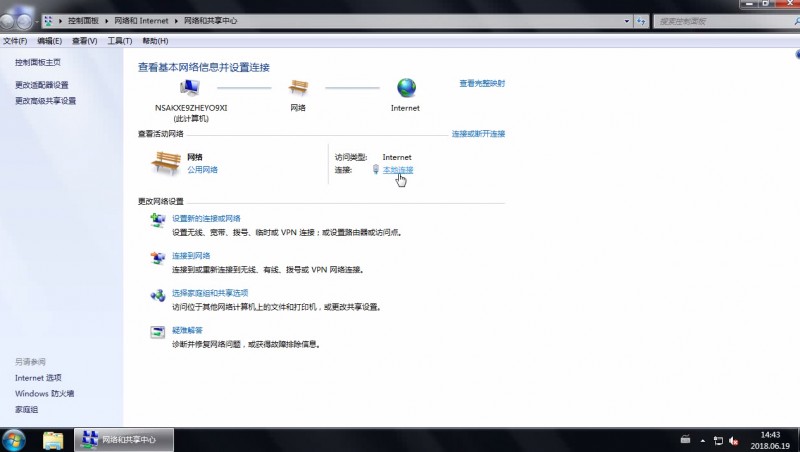Open the 工具(T) menu
800x452 pixels.
tap(119, 41)
